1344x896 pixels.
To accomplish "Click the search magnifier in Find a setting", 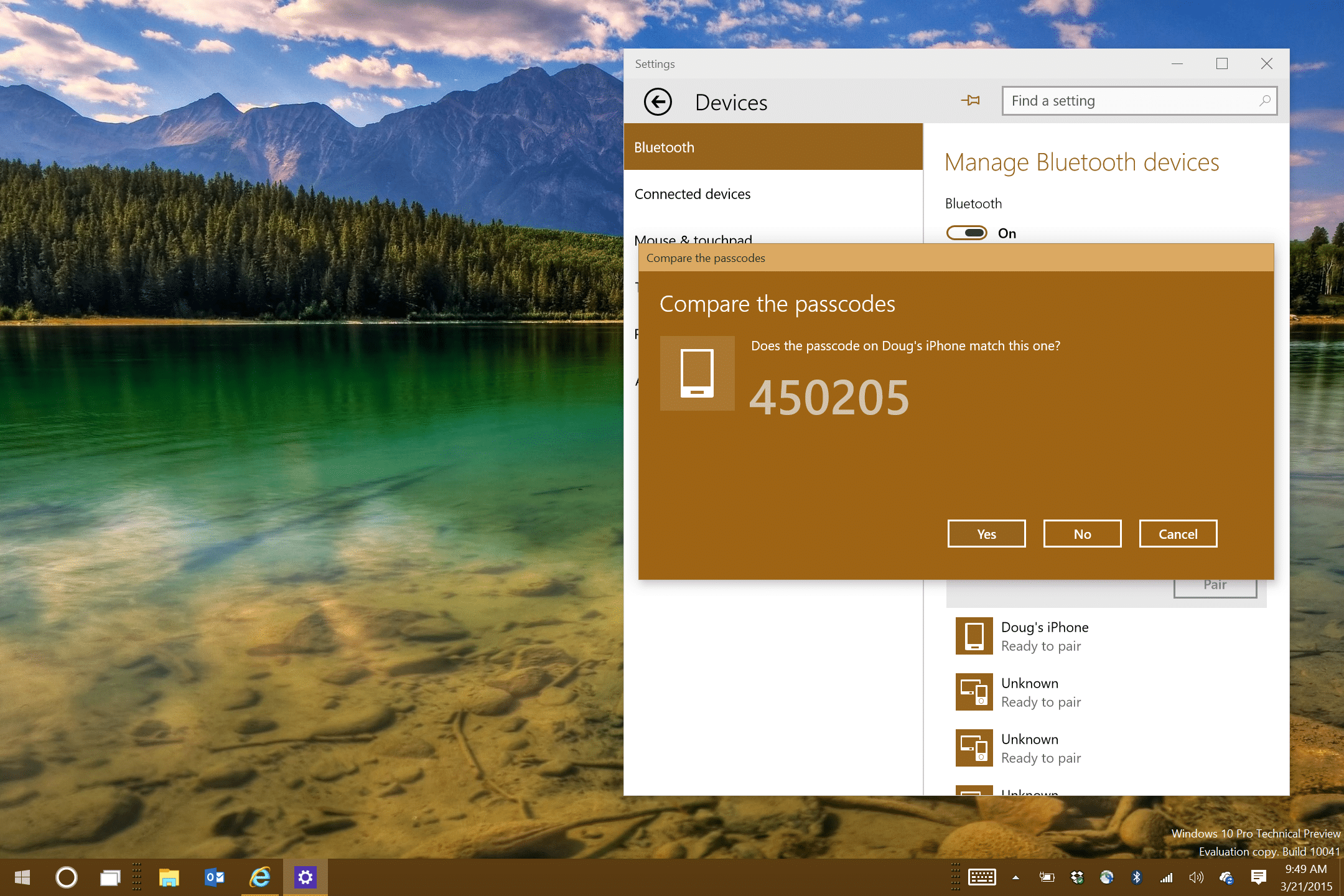I will click(x=1264, y=100).
